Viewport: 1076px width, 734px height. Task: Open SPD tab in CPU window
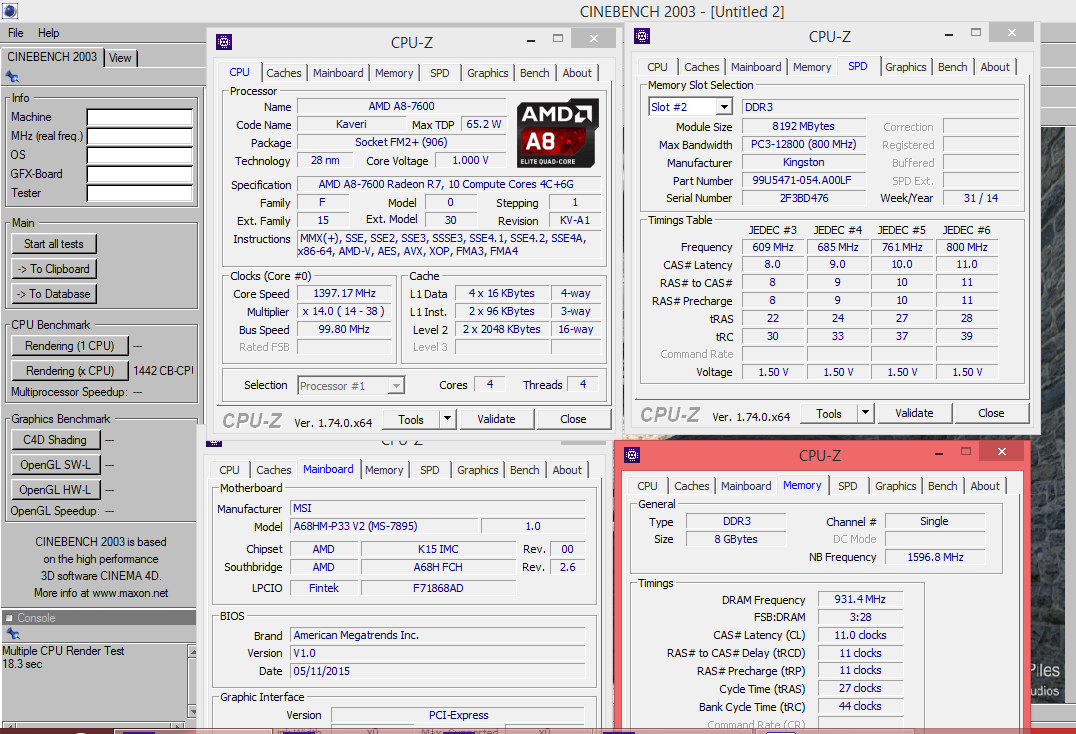tap(440, 73)
